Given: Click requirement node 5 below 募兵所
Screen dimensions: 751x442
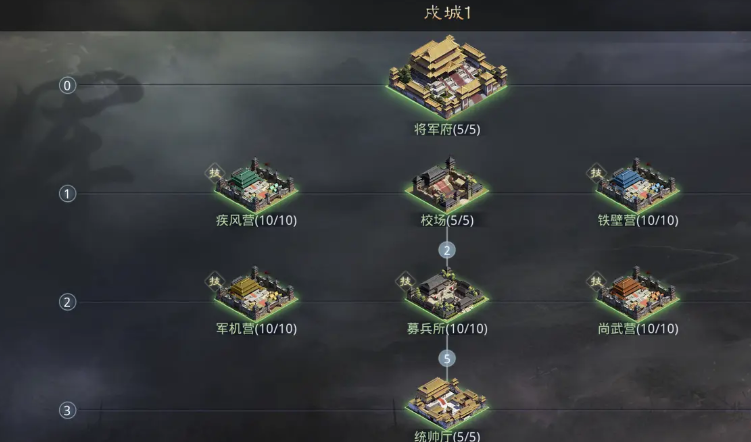Looking at the screenshot, I should [x=447, y=359].
